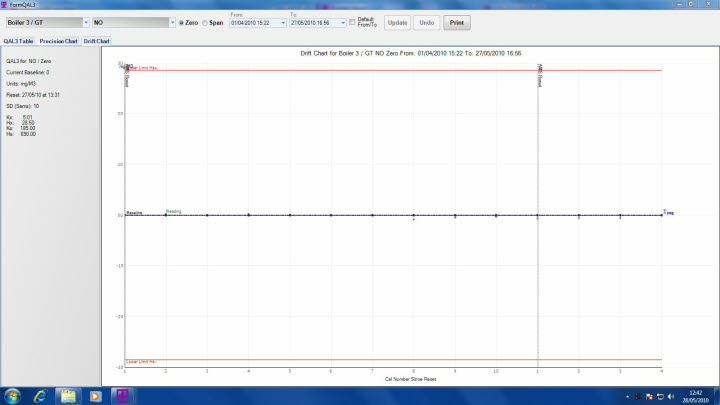Open the Windows Start menu

click(12, 395)
